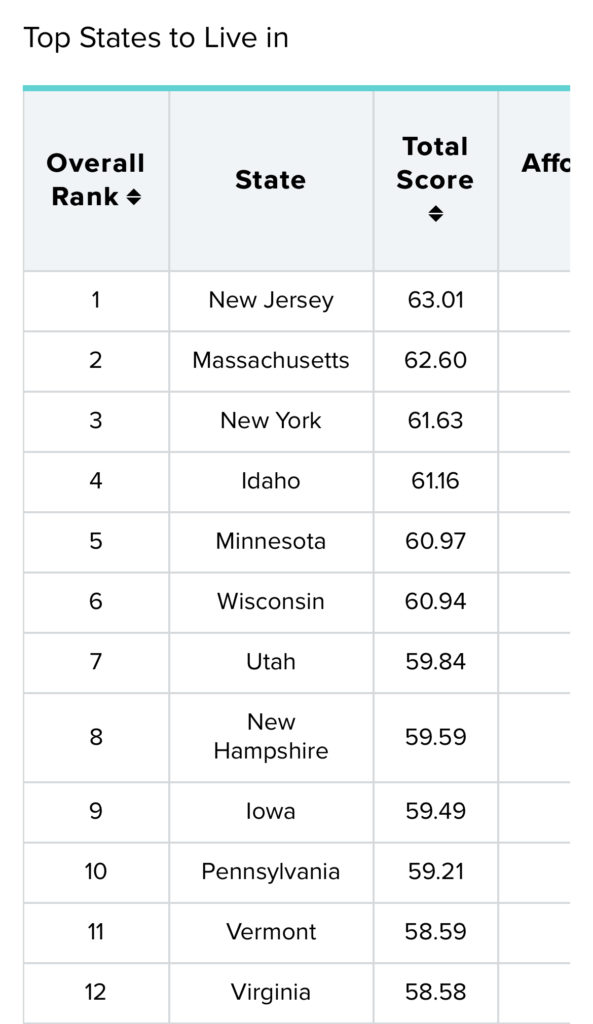Click the New York row state name

click(271, 421)
